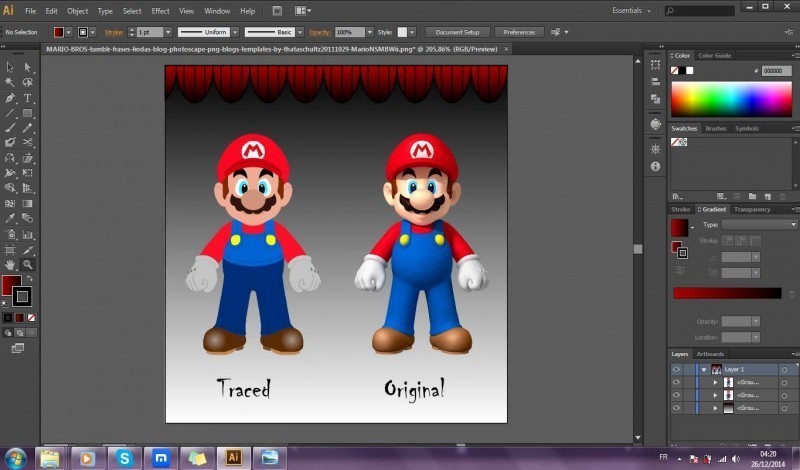Select the Pen tool

coord(10,98)
